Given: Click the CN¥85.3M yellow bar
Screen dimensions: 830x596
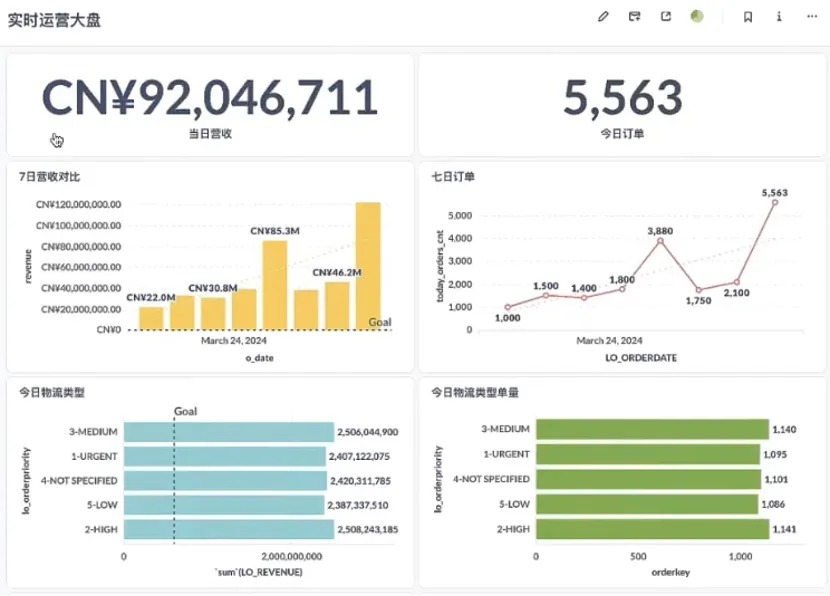Looking at the screenshot, I should tap(275, 285).
